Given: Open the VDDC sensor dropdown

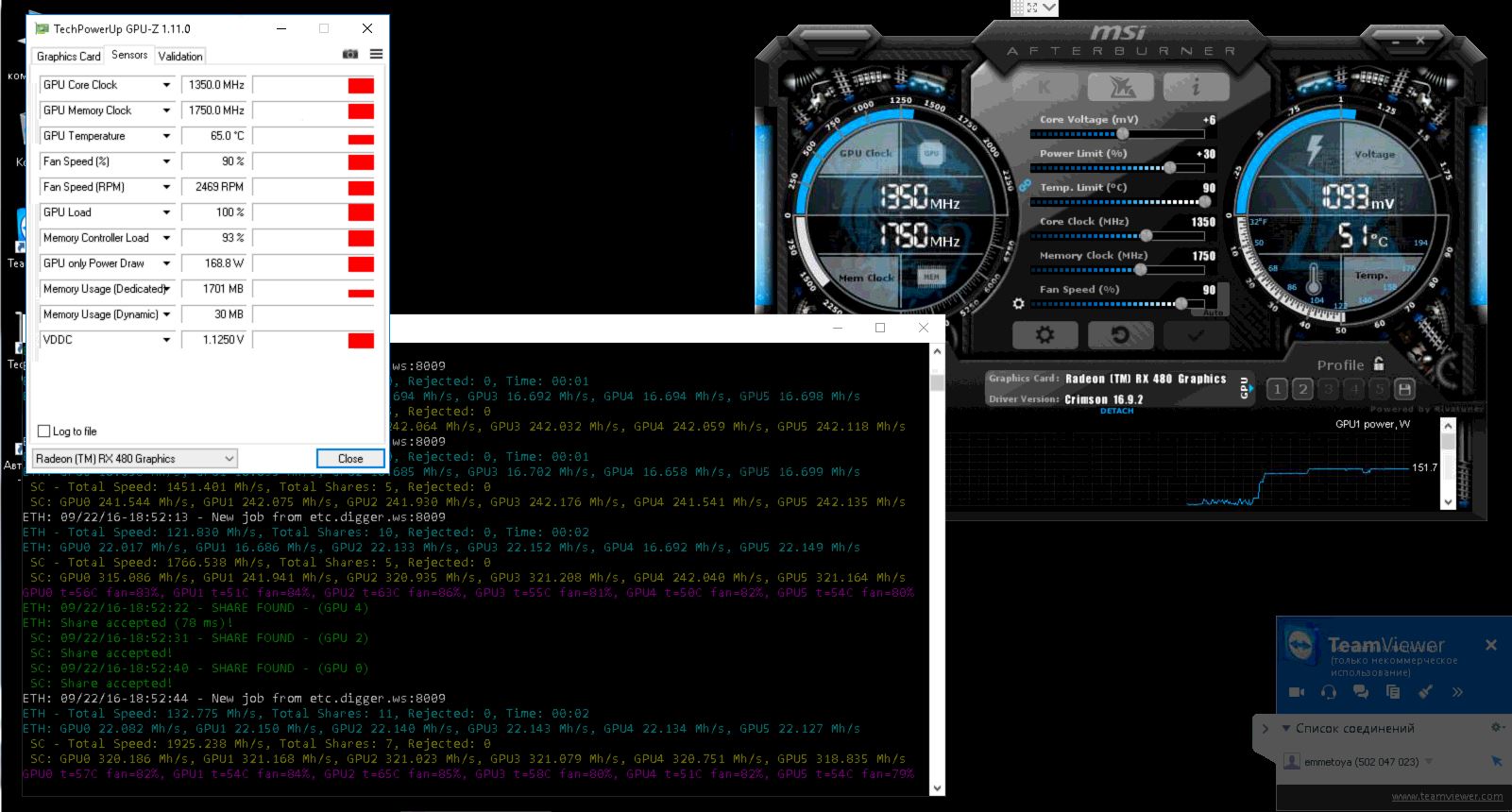Looking at the screenshot, I should pyautogui.click(x=166, y=340).
